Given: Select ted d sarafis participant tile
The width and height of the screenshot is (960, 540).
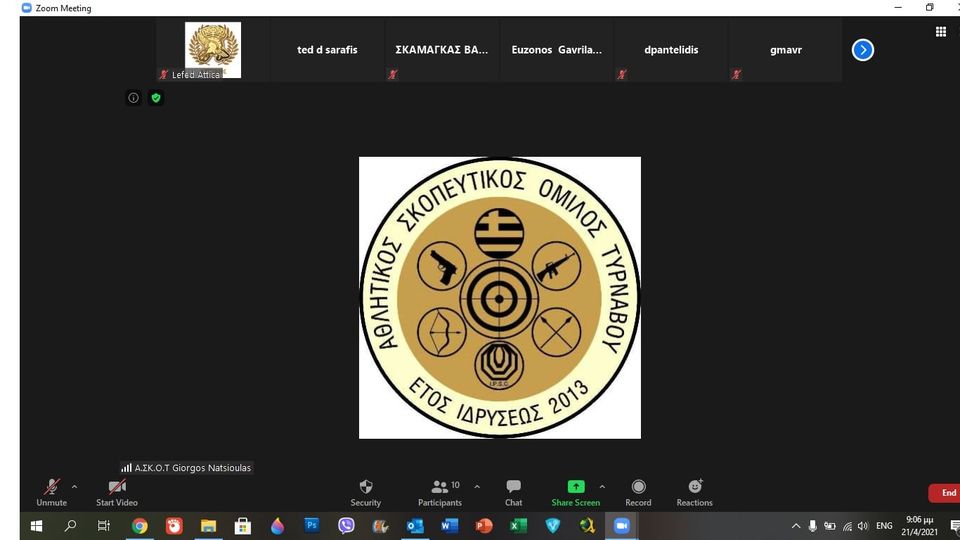Looking at the screenshot, I should click(328, 50).
